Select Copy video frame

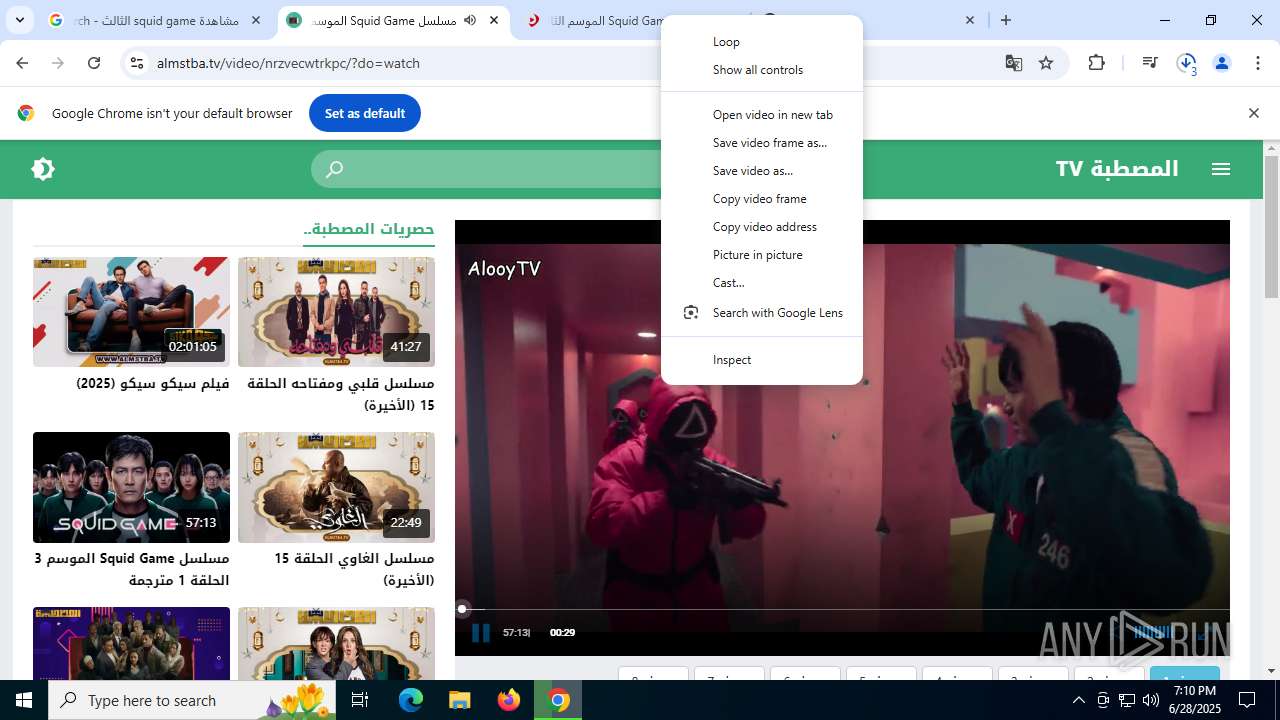tap(762, 199)
